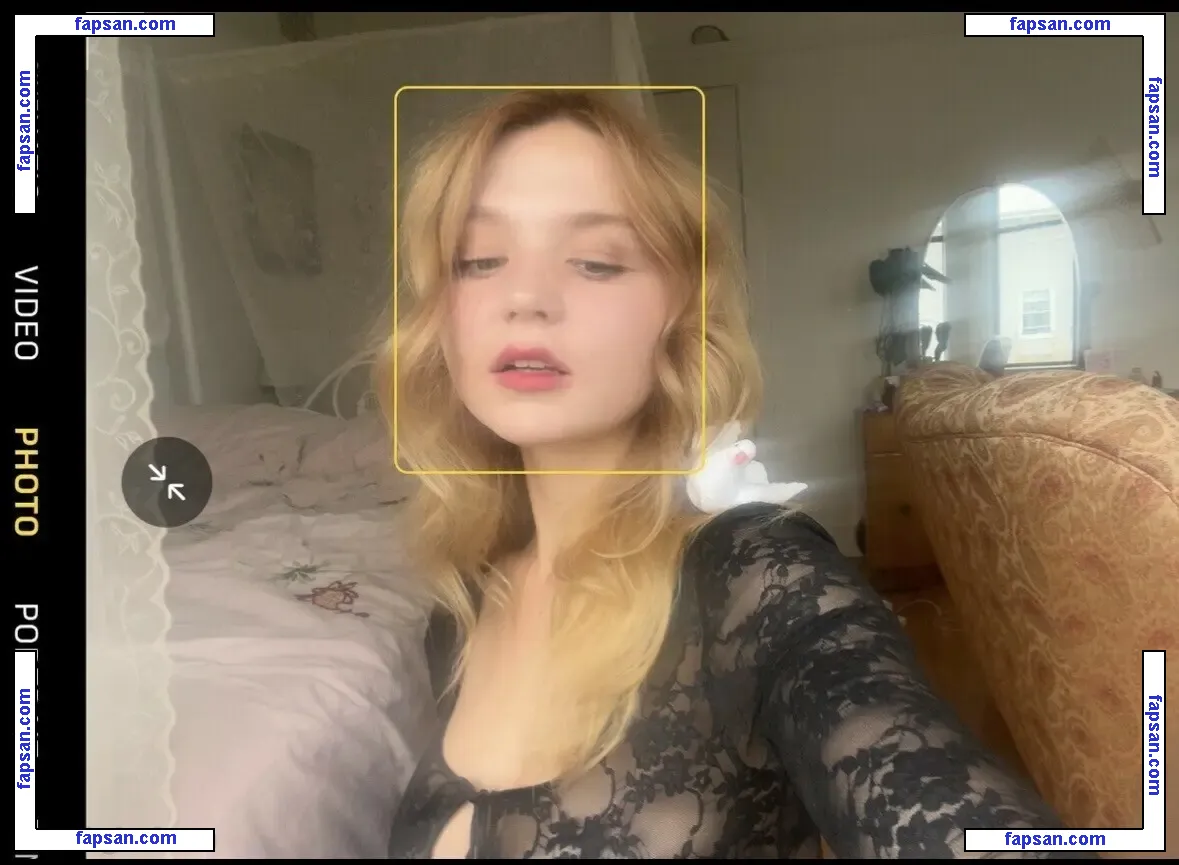
Task: Tap inside the yellow face focus box
Action: (549, 280)
